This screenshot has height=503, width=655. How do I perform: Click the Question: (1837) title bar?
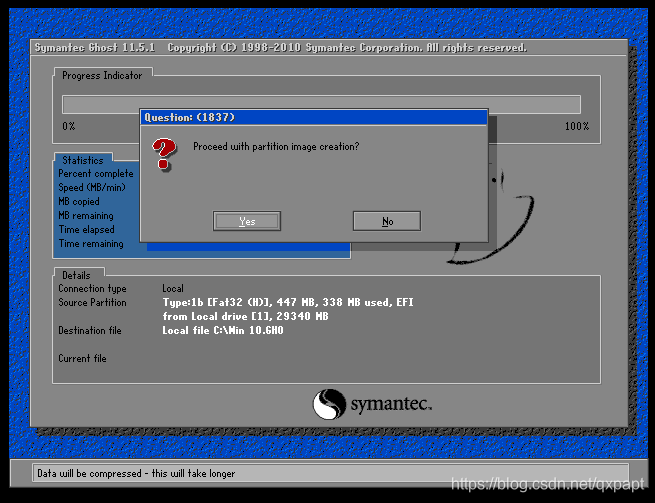coord(314,117)
